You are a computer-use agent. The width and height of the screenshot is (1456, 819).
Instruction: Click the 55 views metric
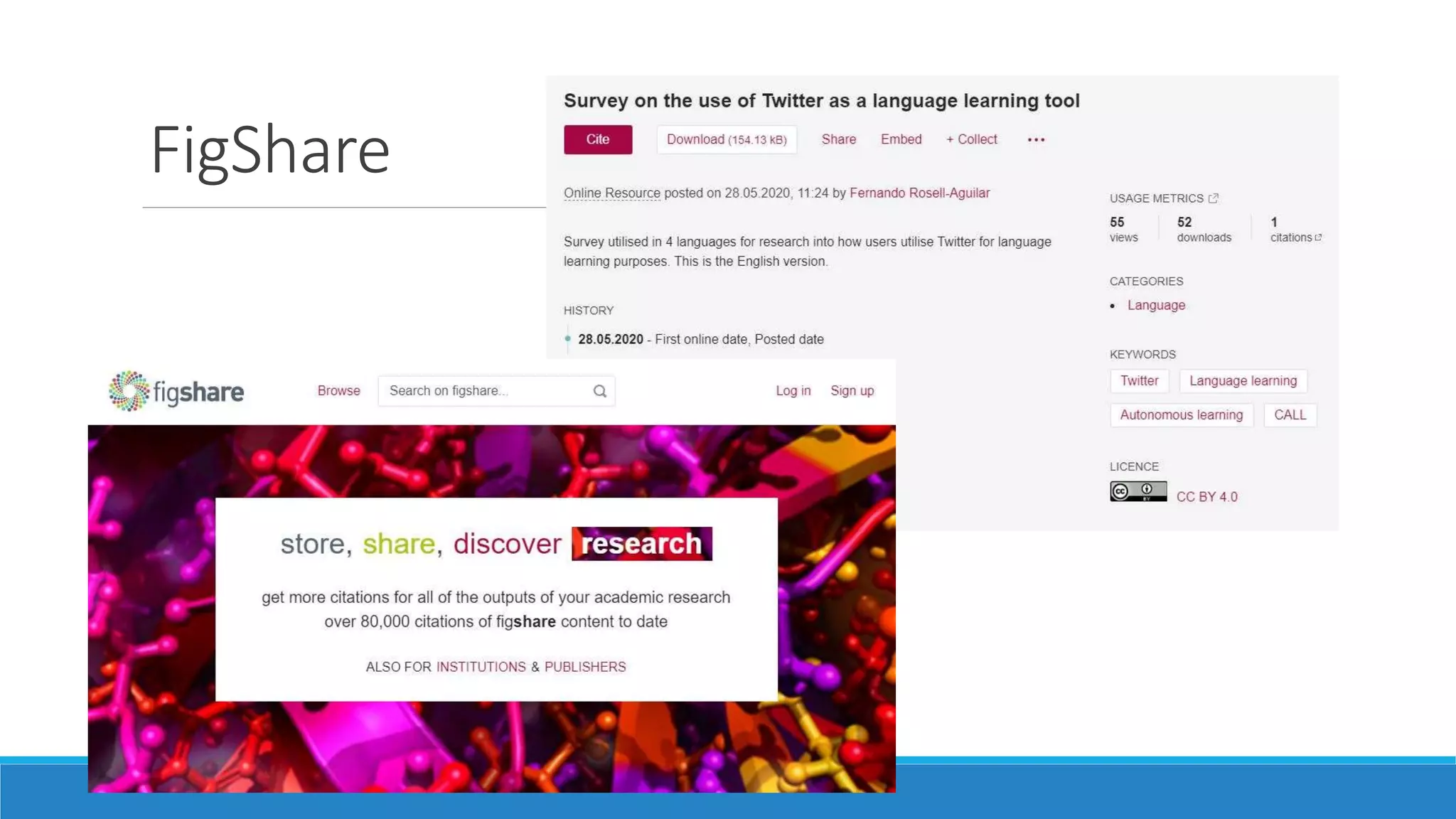1124,230
